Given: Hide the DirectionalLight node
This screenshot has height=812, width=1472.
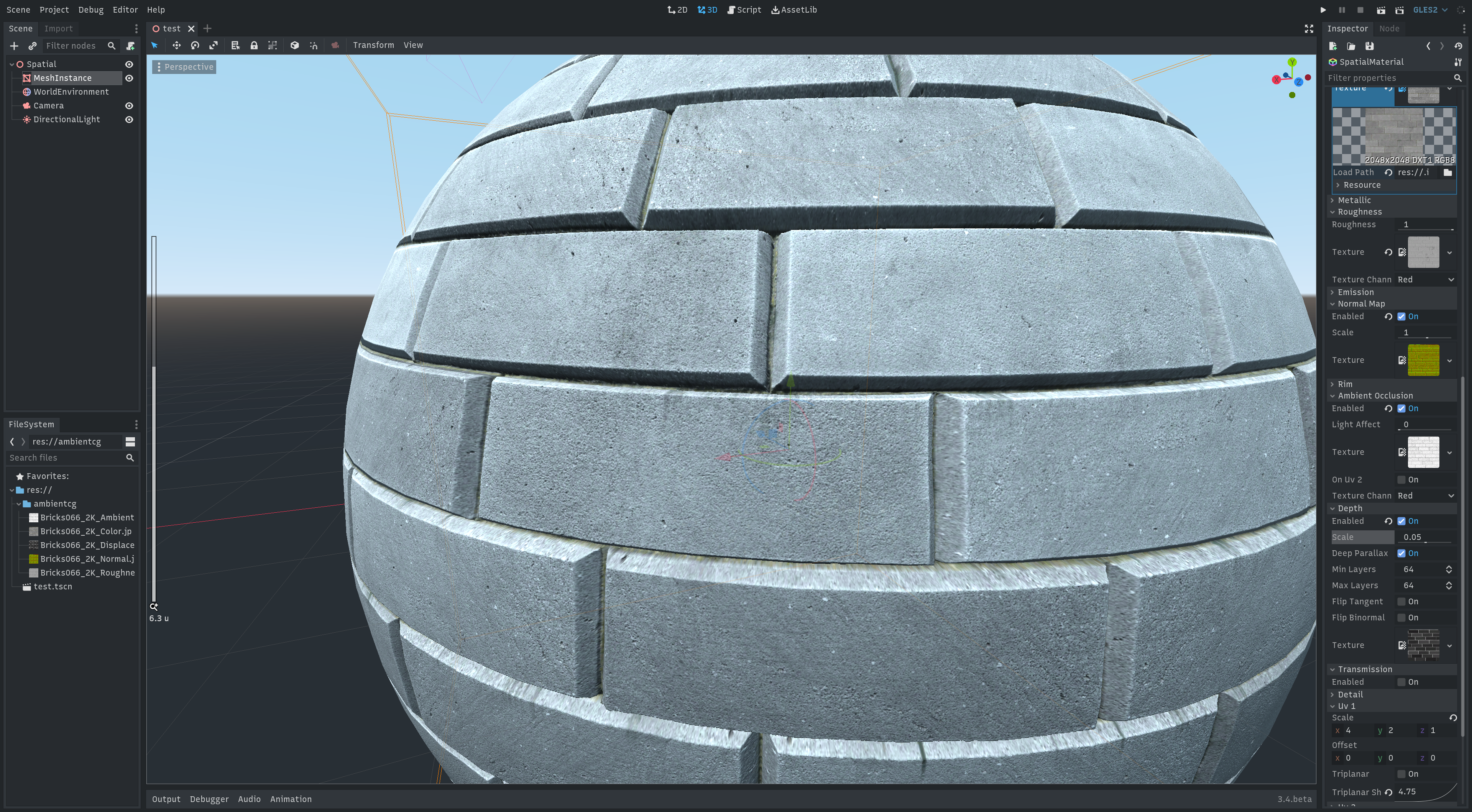Looking at the screenshot, I should (129, 120).
